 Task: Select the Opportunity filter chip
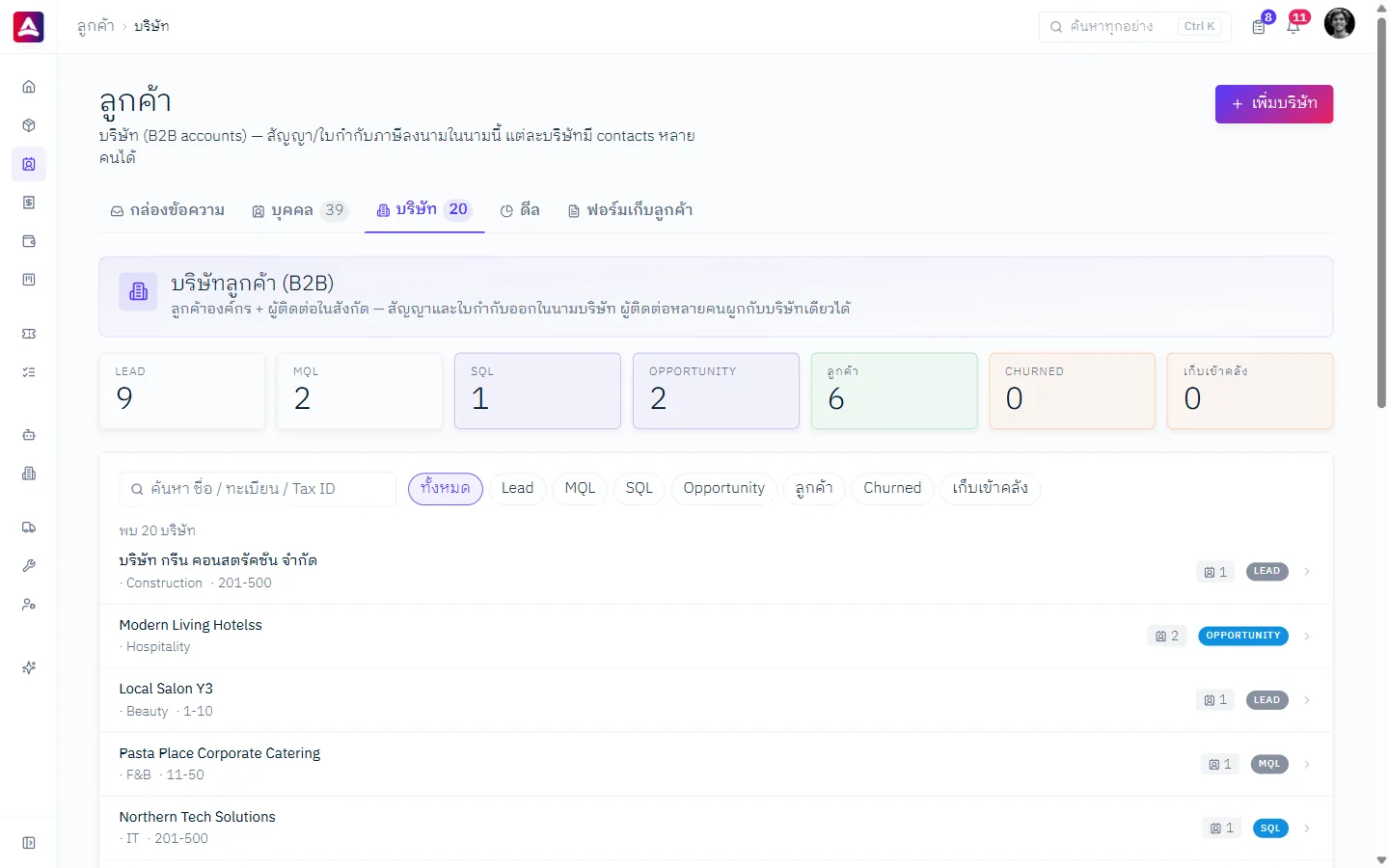pyautogui.click(x=723, y=489)
